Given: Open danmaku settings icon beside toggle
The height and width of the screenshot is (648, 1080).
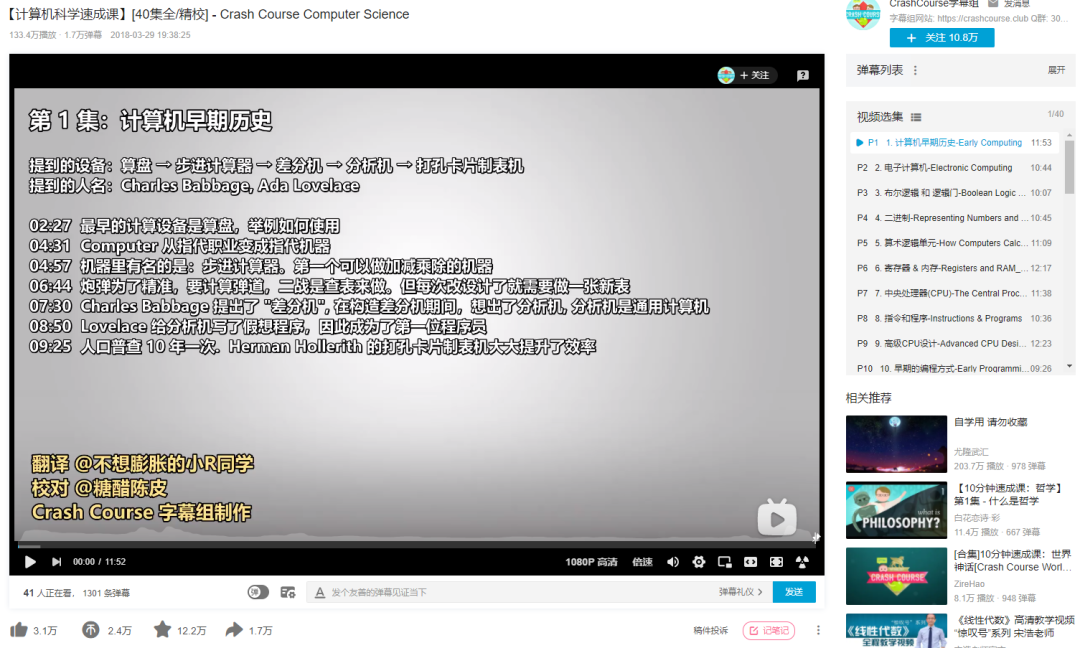Looking at the screenshot, I should click(x=288, y=592).
